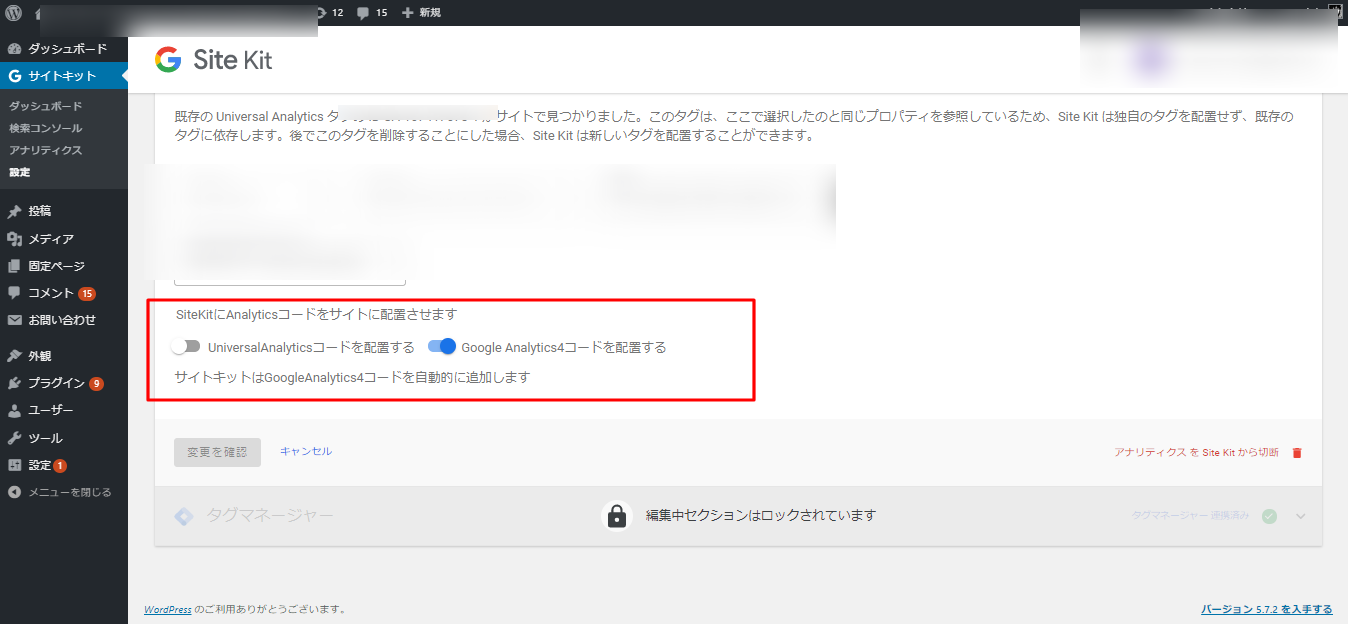Screen dimensions: 1348x624
Task: Open お問い合わせ contact menu
Action: (64, 320)
